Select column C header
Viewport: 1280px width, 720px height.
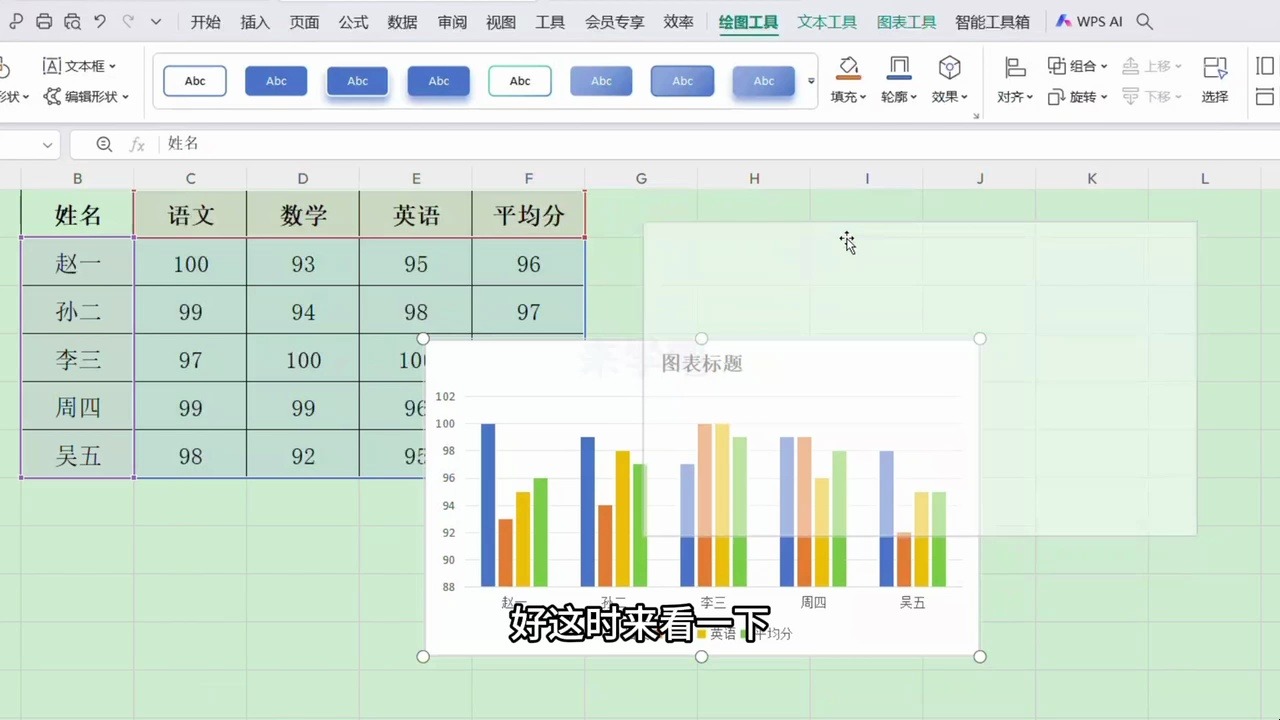tap(190, 178)
